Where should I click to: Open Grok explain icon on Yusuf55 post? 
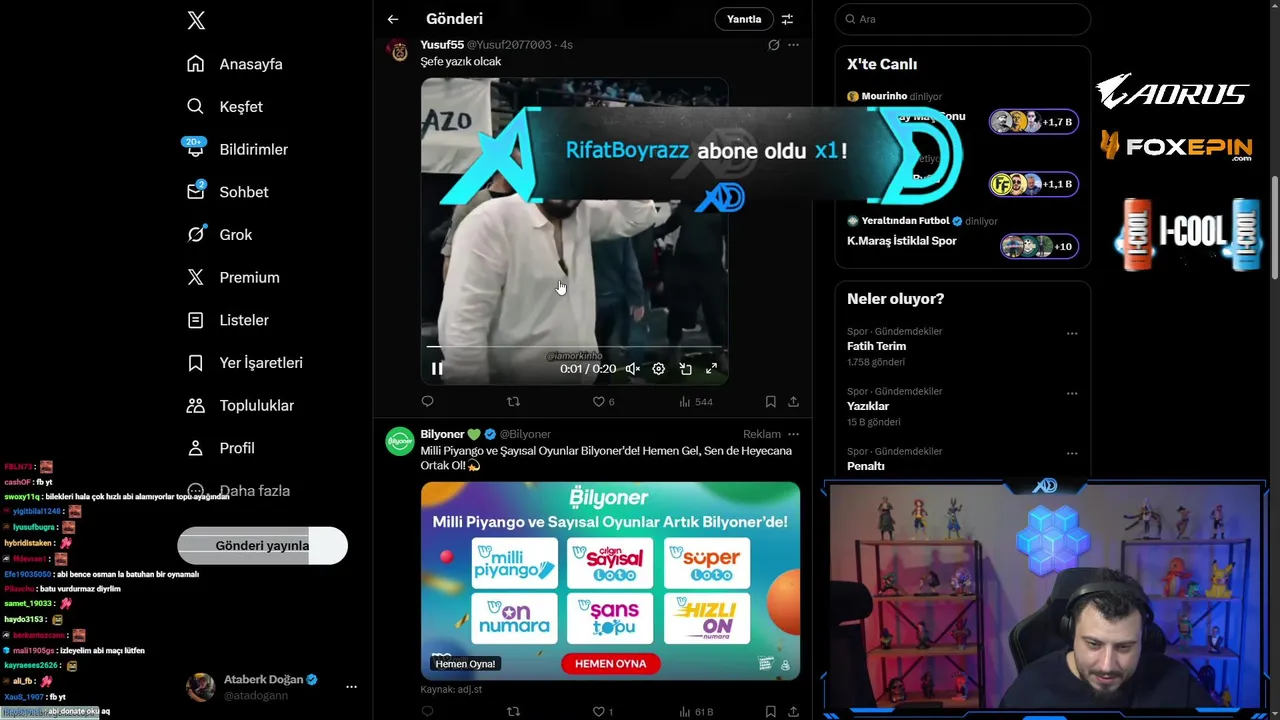(773, 45)
